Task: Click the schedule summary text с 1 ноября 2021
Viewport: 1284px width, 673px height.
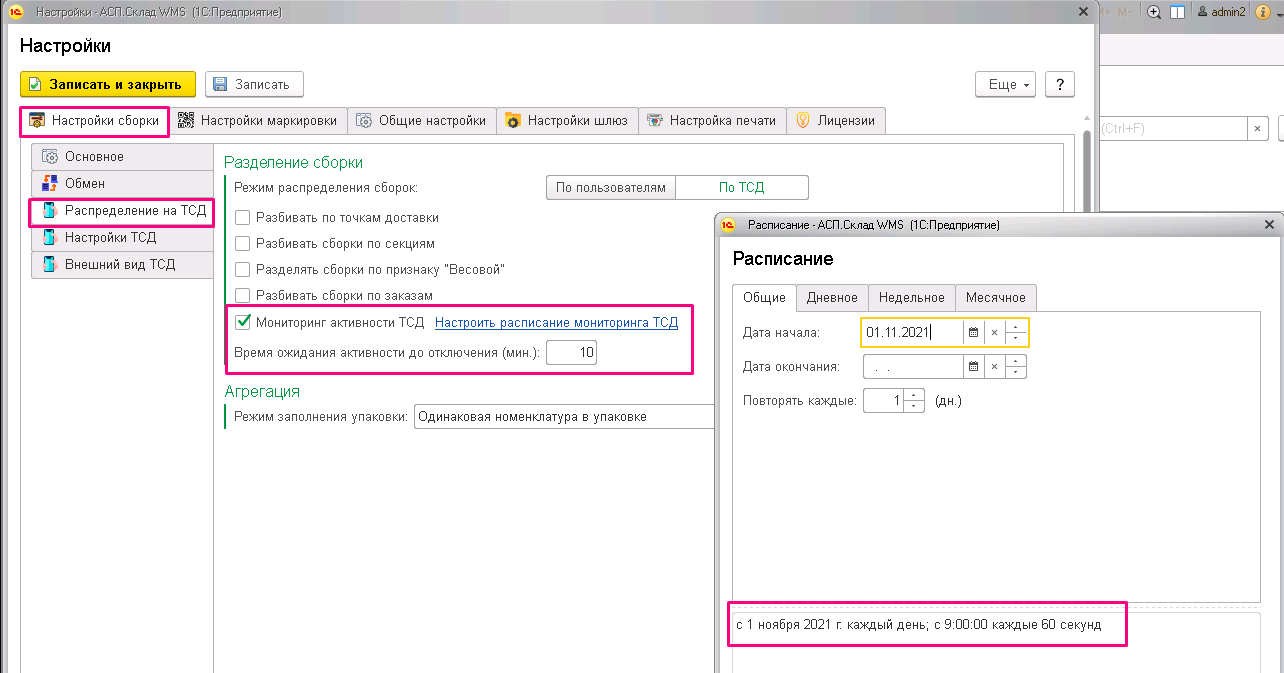Action: pyautogui.click(x=919, y=625)
